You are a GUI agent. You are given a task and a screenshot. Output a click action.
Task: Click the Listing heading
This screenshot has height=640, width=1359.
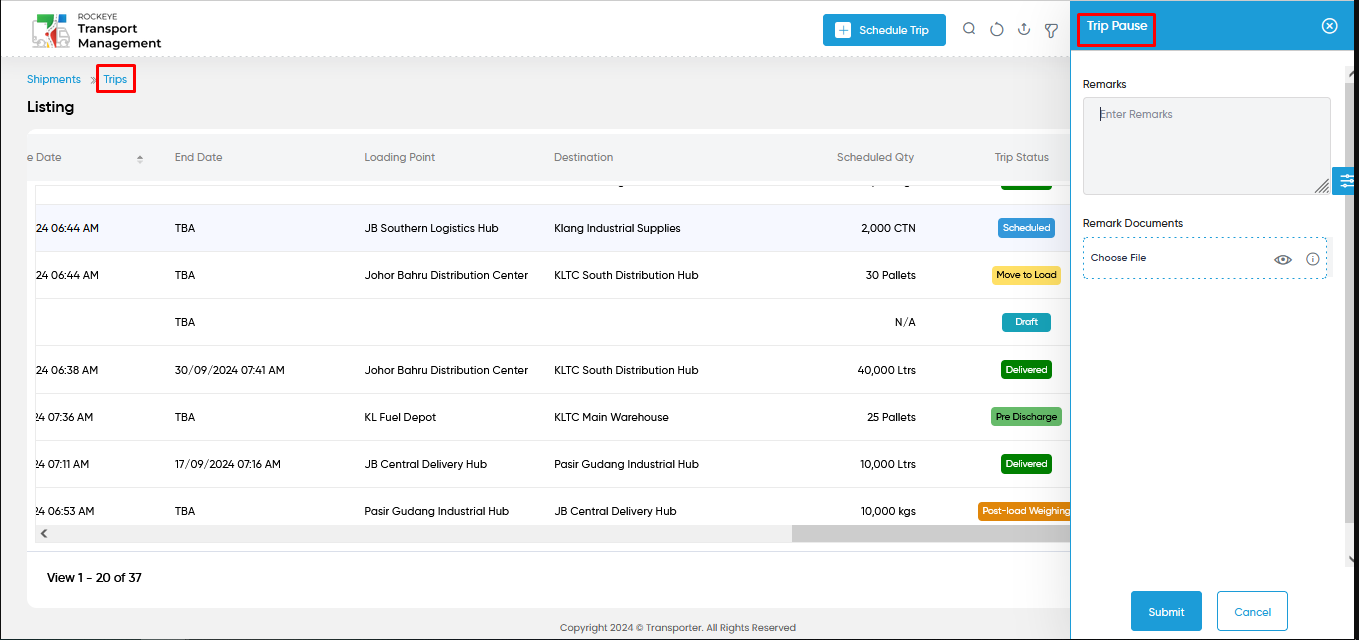(x=50, y=107)
